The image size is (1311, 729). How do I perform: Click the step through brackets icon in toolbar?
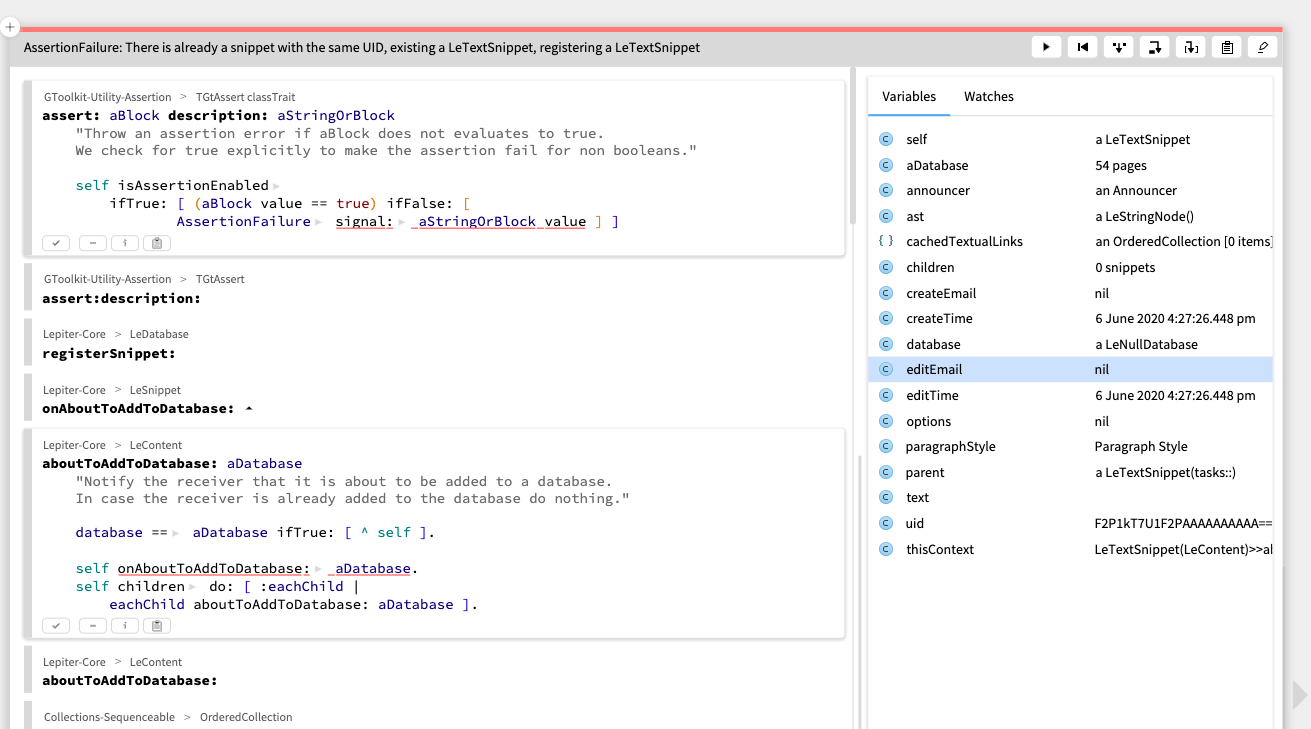click(1191, 47)
